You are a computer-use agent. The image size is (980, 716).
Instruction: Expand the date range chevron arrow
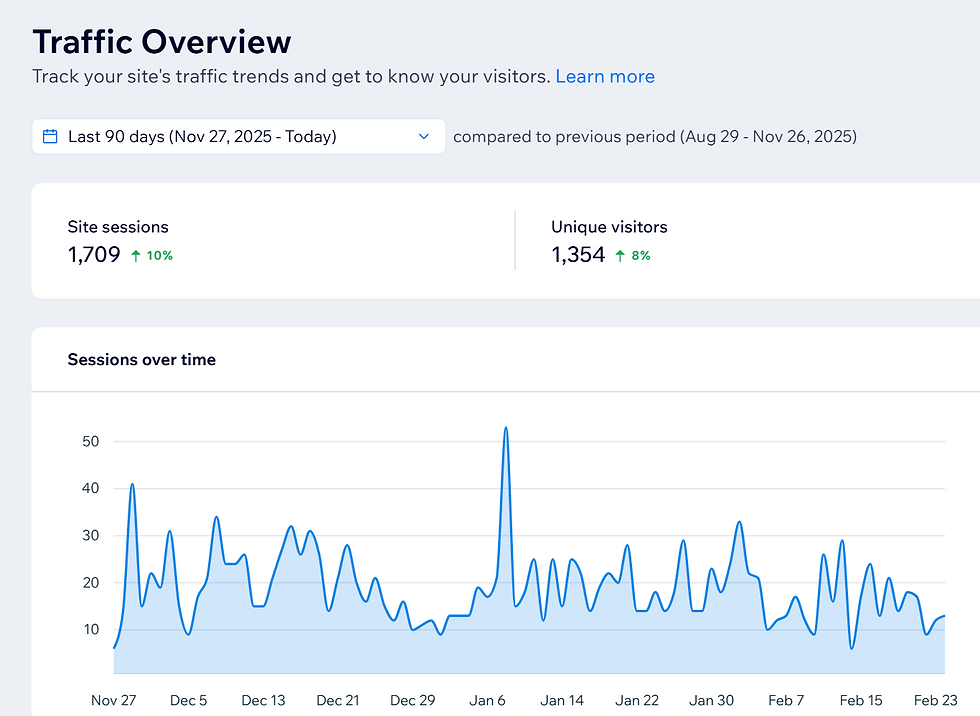coord(424,137)
